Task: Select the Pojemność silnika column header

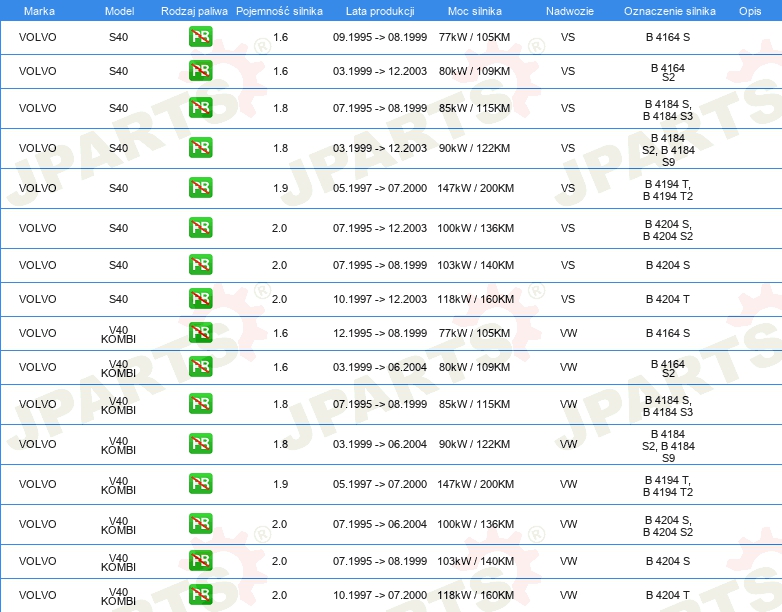Action: [x=279, y=11]
